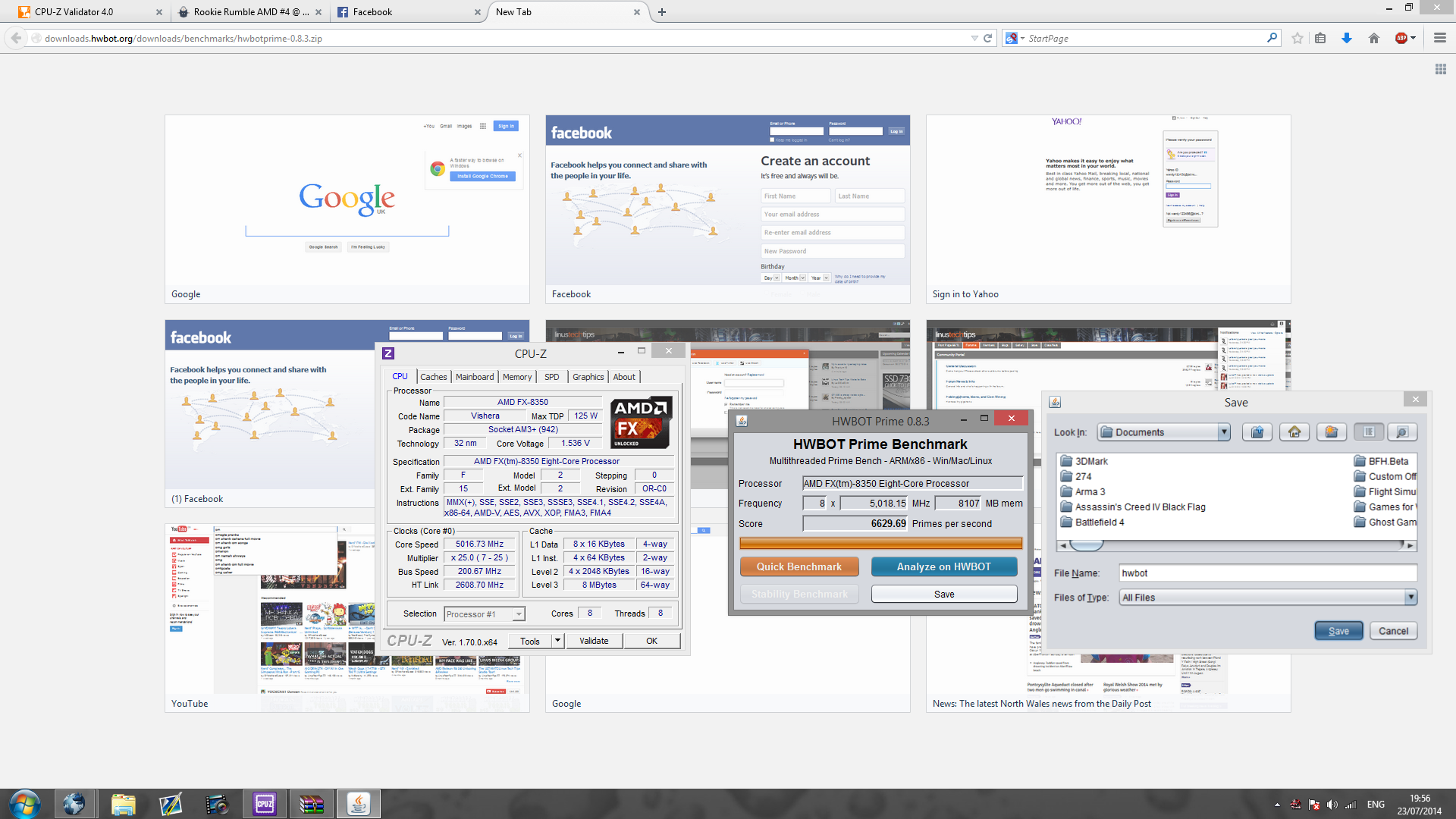
Task: Bookmark this page with star icon
Action: (1298, 38)
